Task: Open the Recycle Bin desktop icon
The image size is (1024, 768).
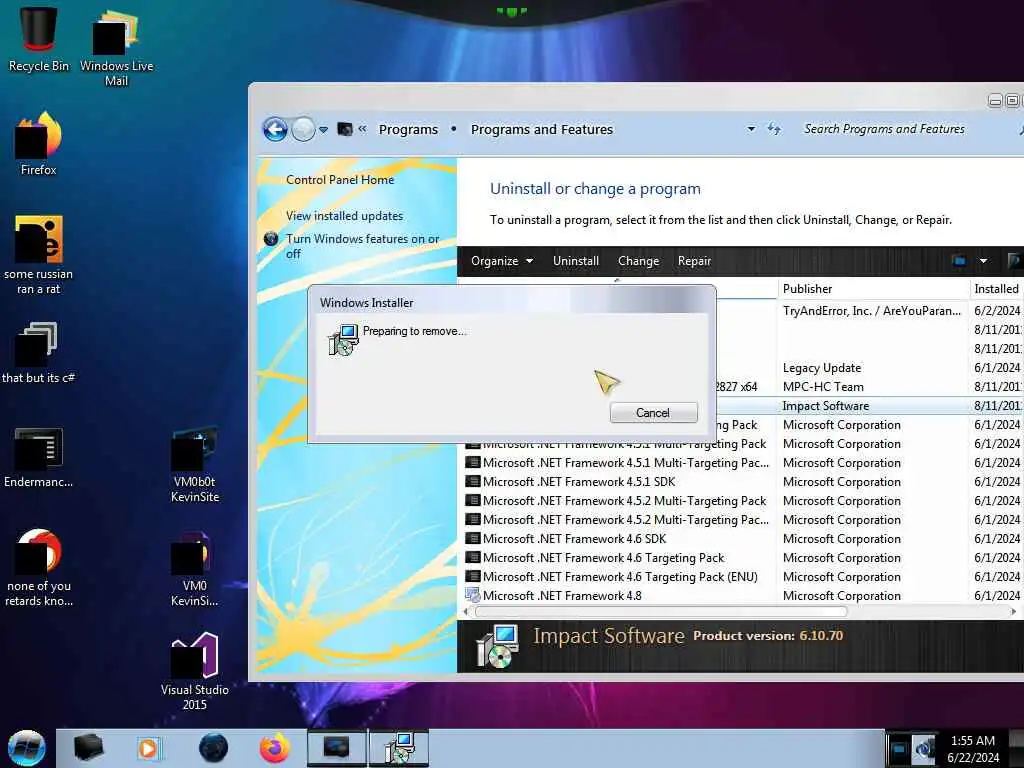Action: click(39, 39)
